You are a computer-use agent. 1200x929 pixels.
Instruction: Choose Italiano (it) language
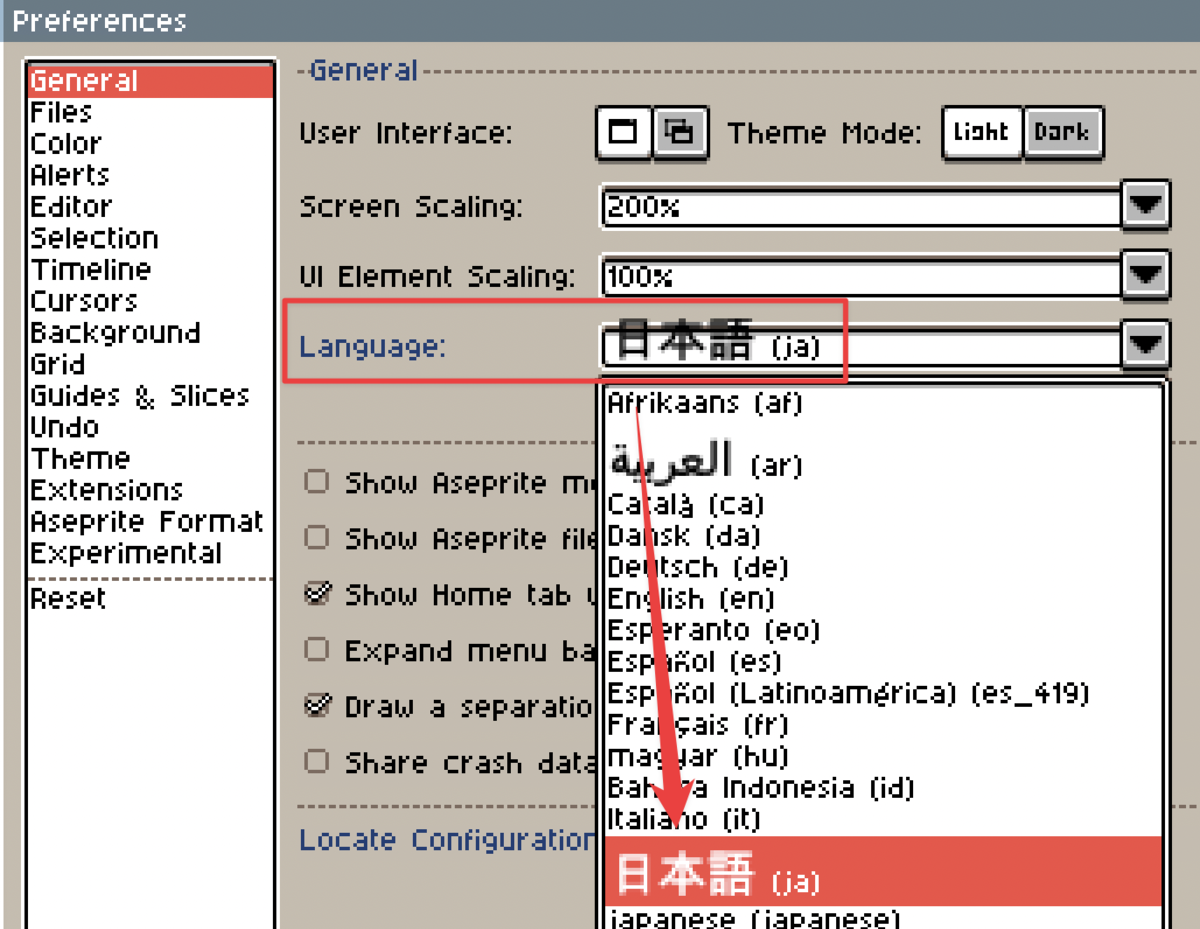883,819
